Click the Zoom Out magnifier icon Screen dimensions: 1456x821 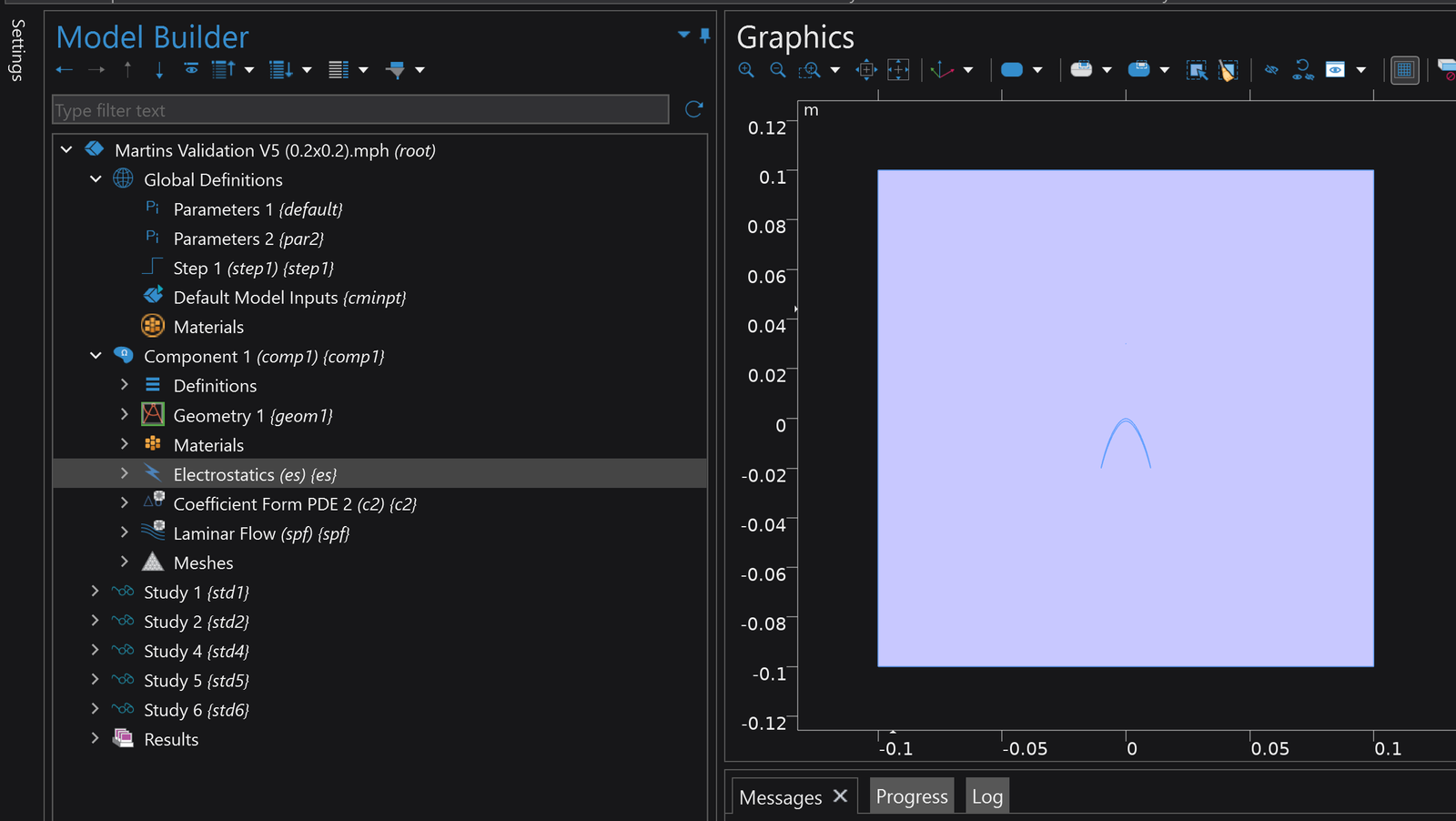pyautogui.click(x=777, y=70)
